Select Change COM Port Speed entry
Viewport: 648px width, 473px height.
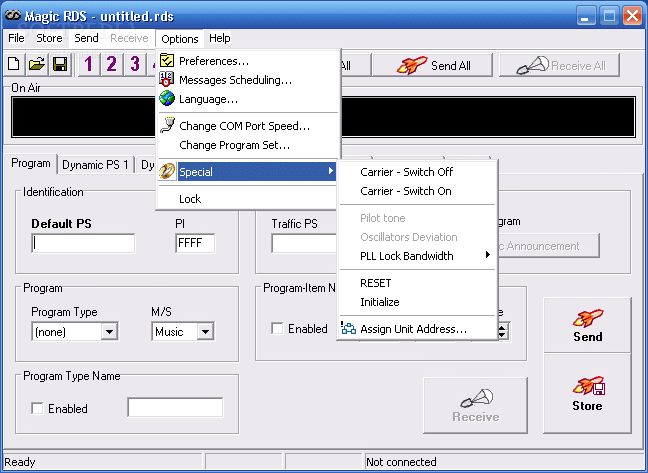(x=248, y=126)
